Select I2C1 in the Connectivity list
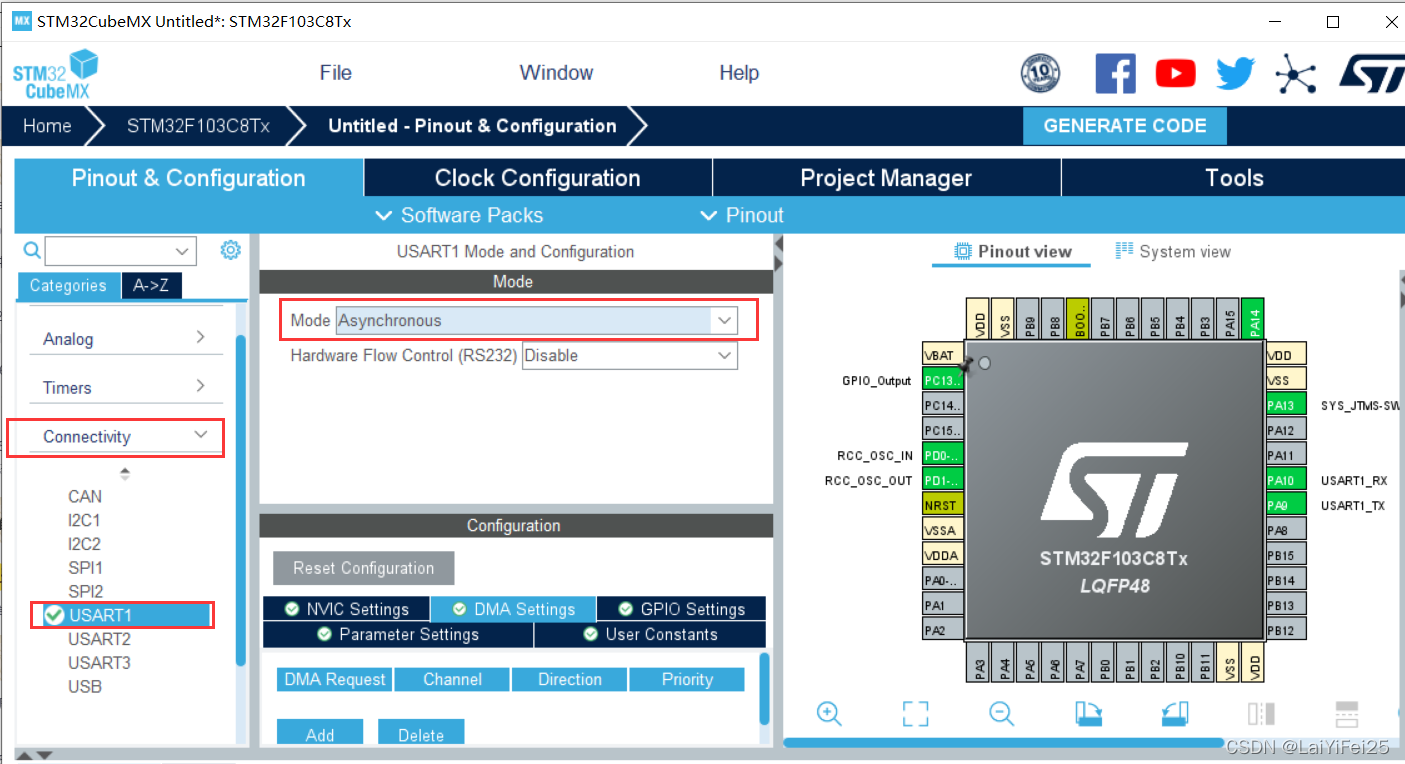Viewport: 1405px width, 764px height. (84, 520)
